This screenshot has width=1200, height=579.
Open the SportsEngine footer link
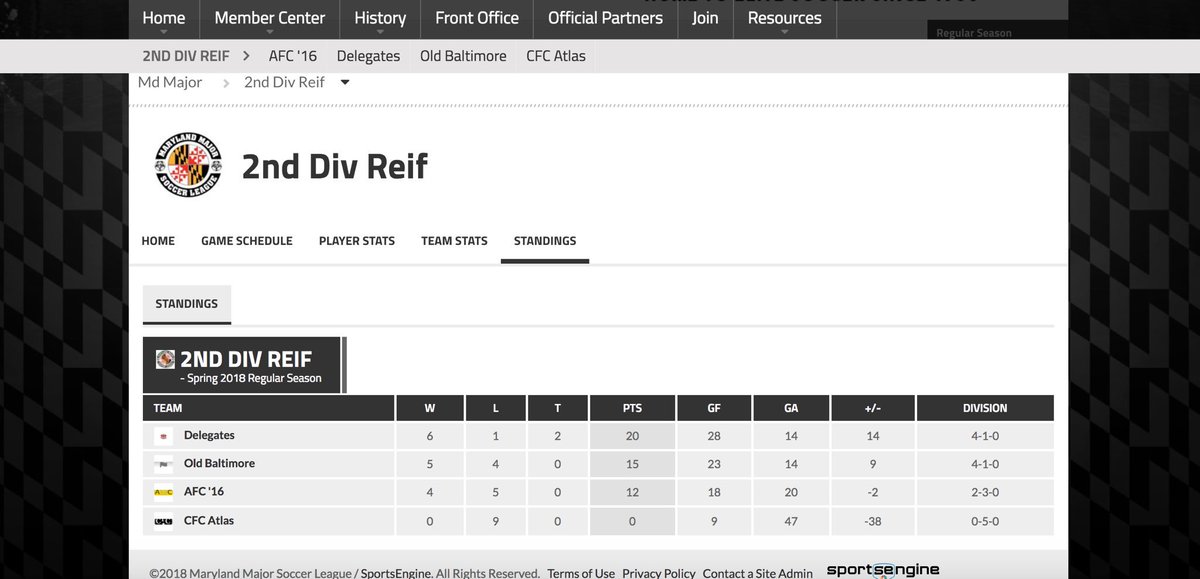click(396, 574)
